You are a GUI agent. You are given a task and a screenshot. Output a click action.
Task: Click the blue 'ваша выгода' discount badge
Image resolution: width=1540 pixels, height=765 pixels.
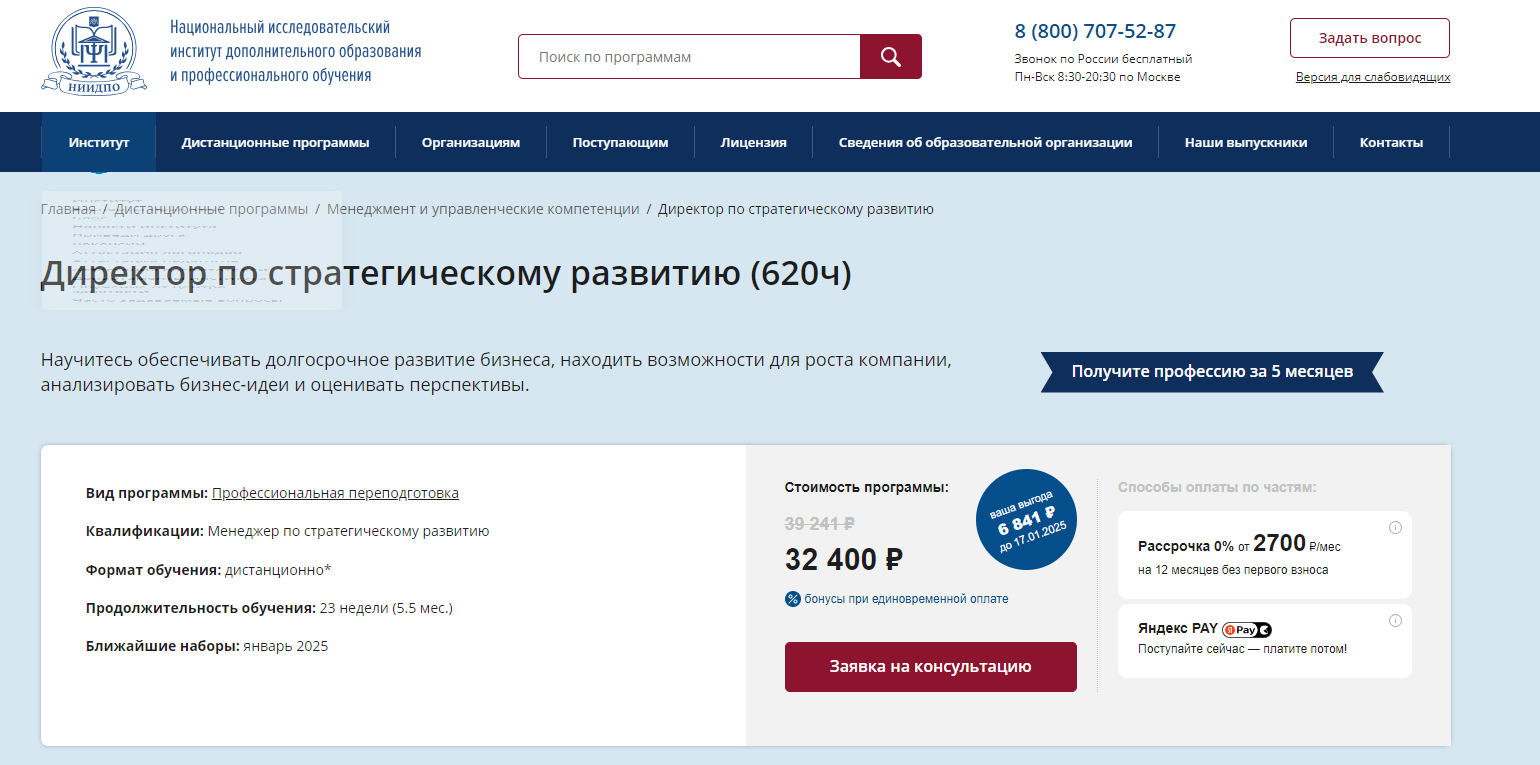(1026, 519)
